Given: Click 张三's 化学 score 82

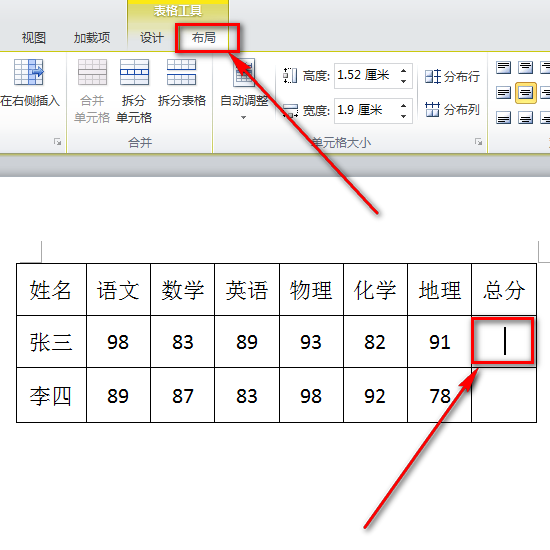Looking at the screenshot, I should [375, 342].
